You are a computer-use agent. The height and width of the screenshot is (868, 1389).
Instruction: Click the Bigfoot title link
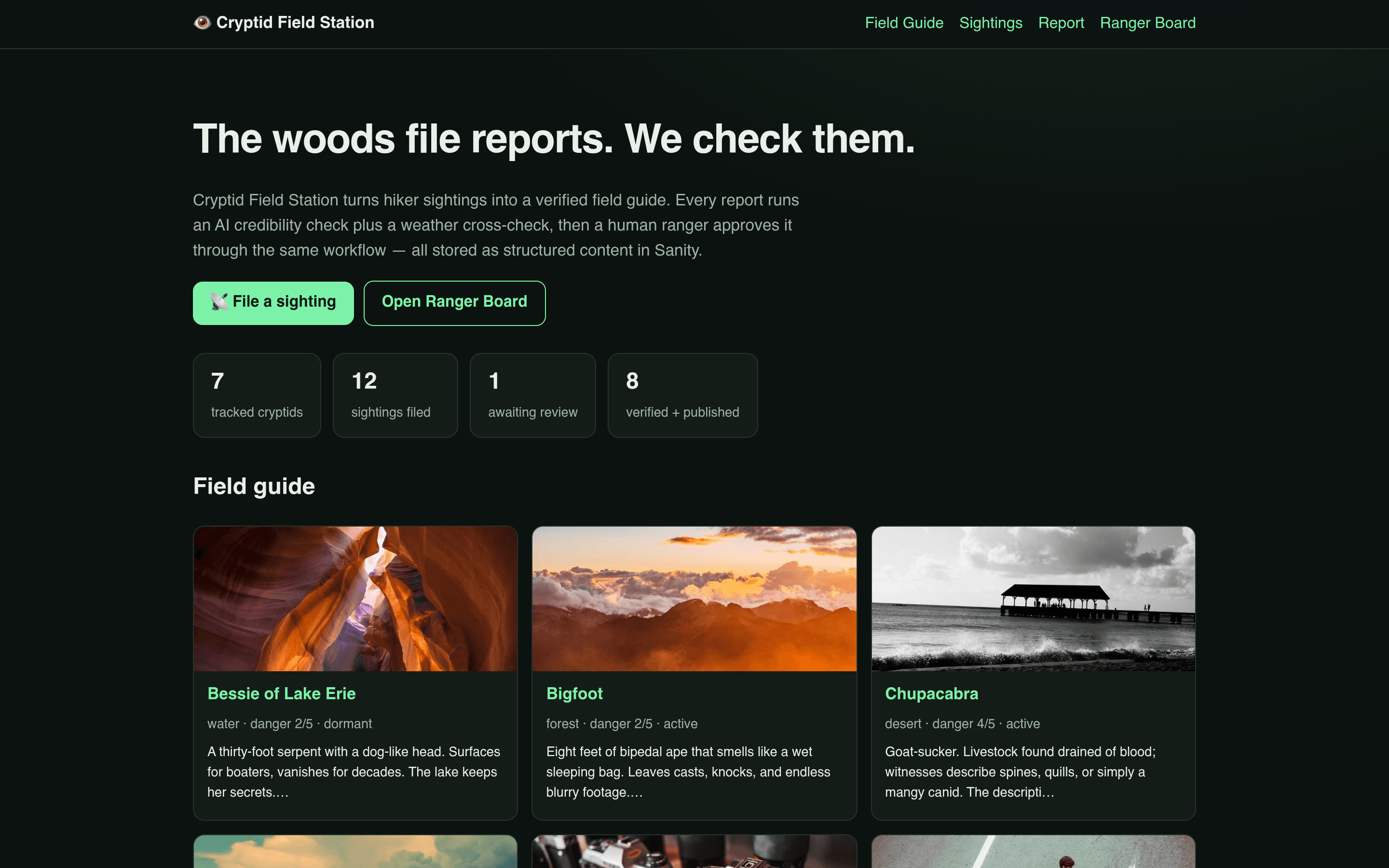click(x=574, y=693)
